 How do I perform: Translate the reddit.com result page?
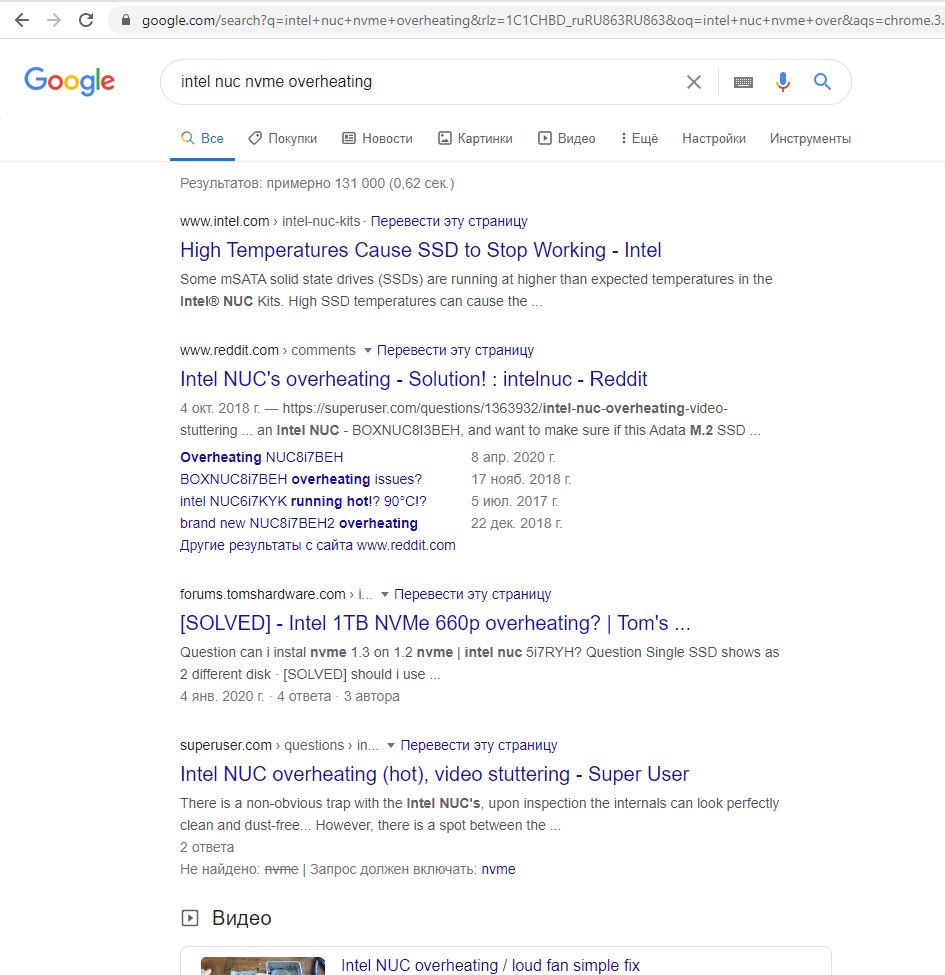455,350
